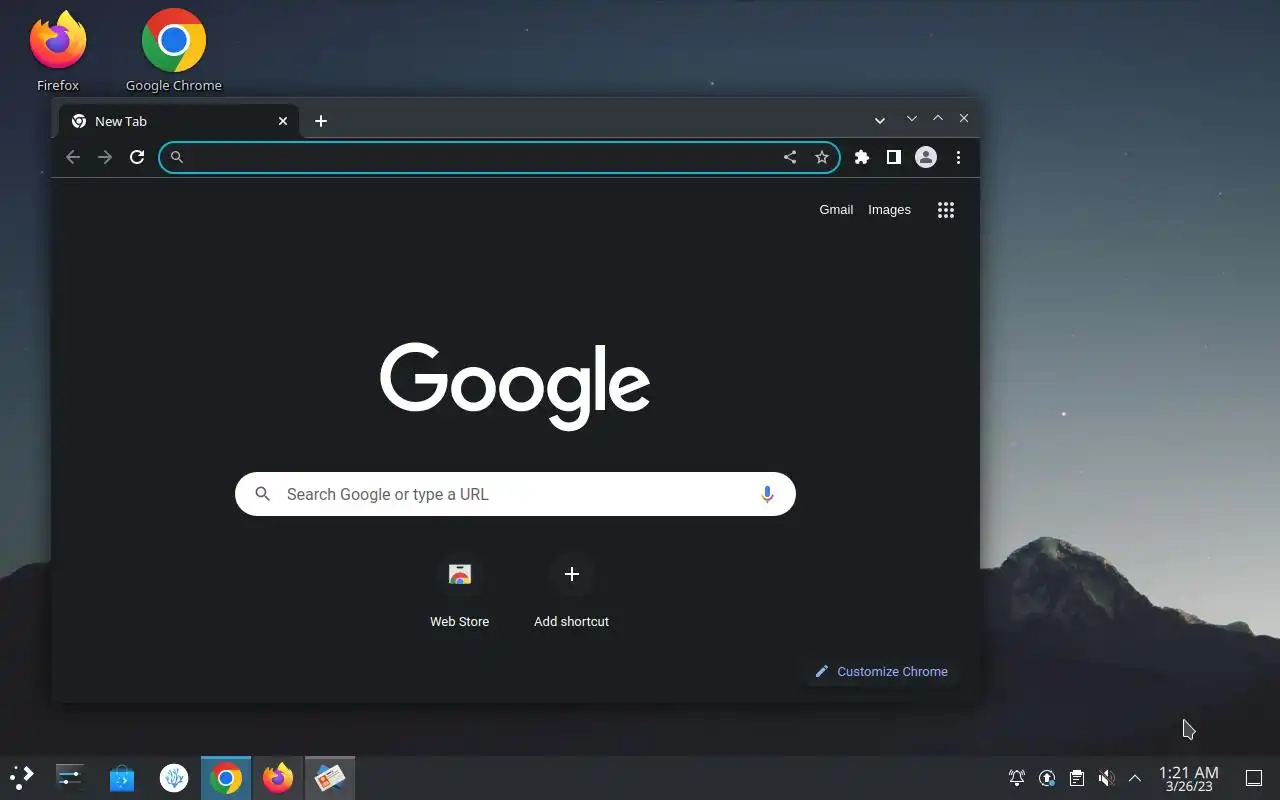The height and width of the screenshot is (800, 1280).
Task: Go forward using the forward arrow
Action: [105, 157]
